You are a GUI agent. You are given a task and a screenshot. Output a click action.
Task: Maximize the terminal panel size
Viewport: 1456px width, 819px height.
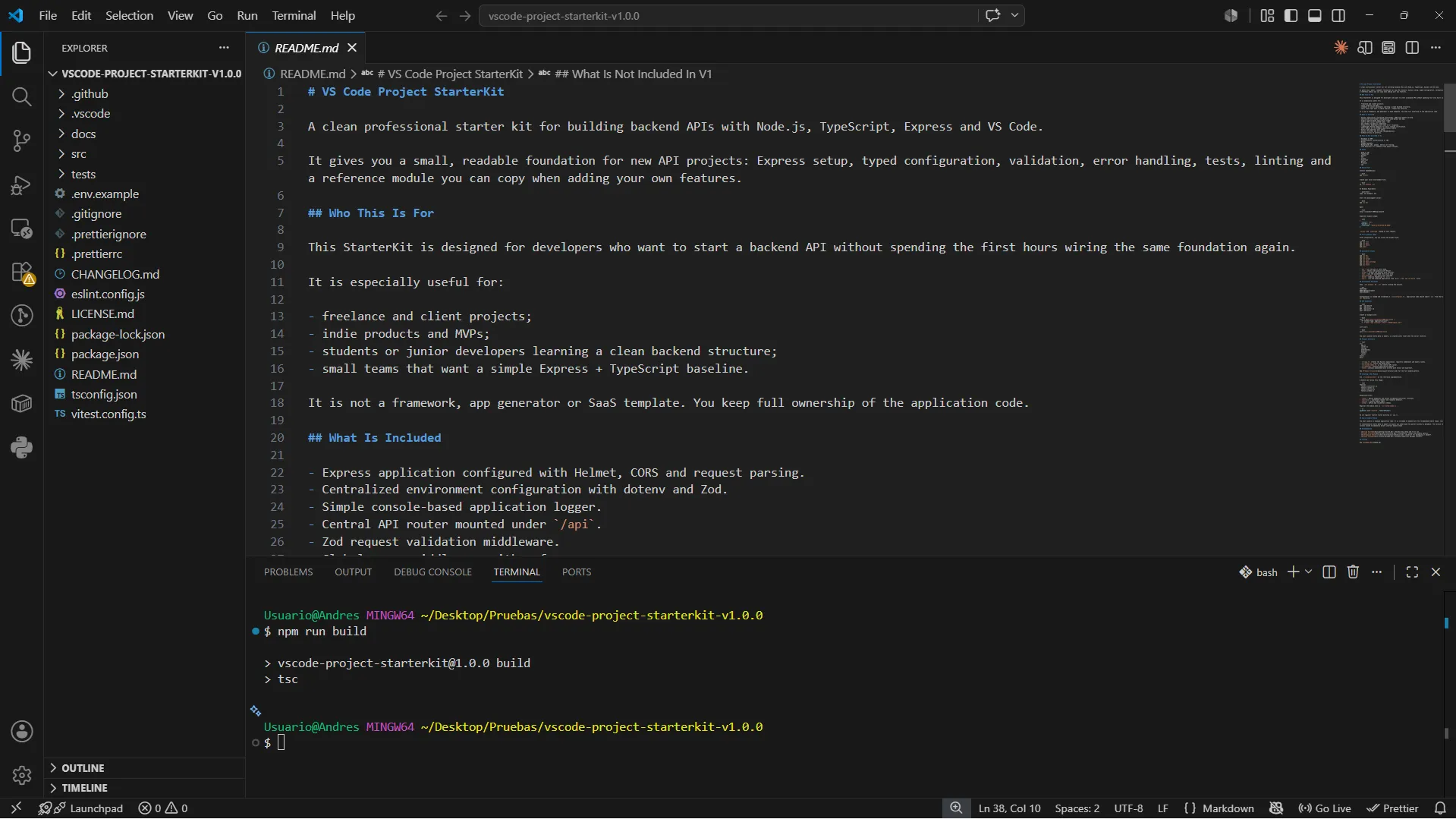click(x=1412, y=572)
